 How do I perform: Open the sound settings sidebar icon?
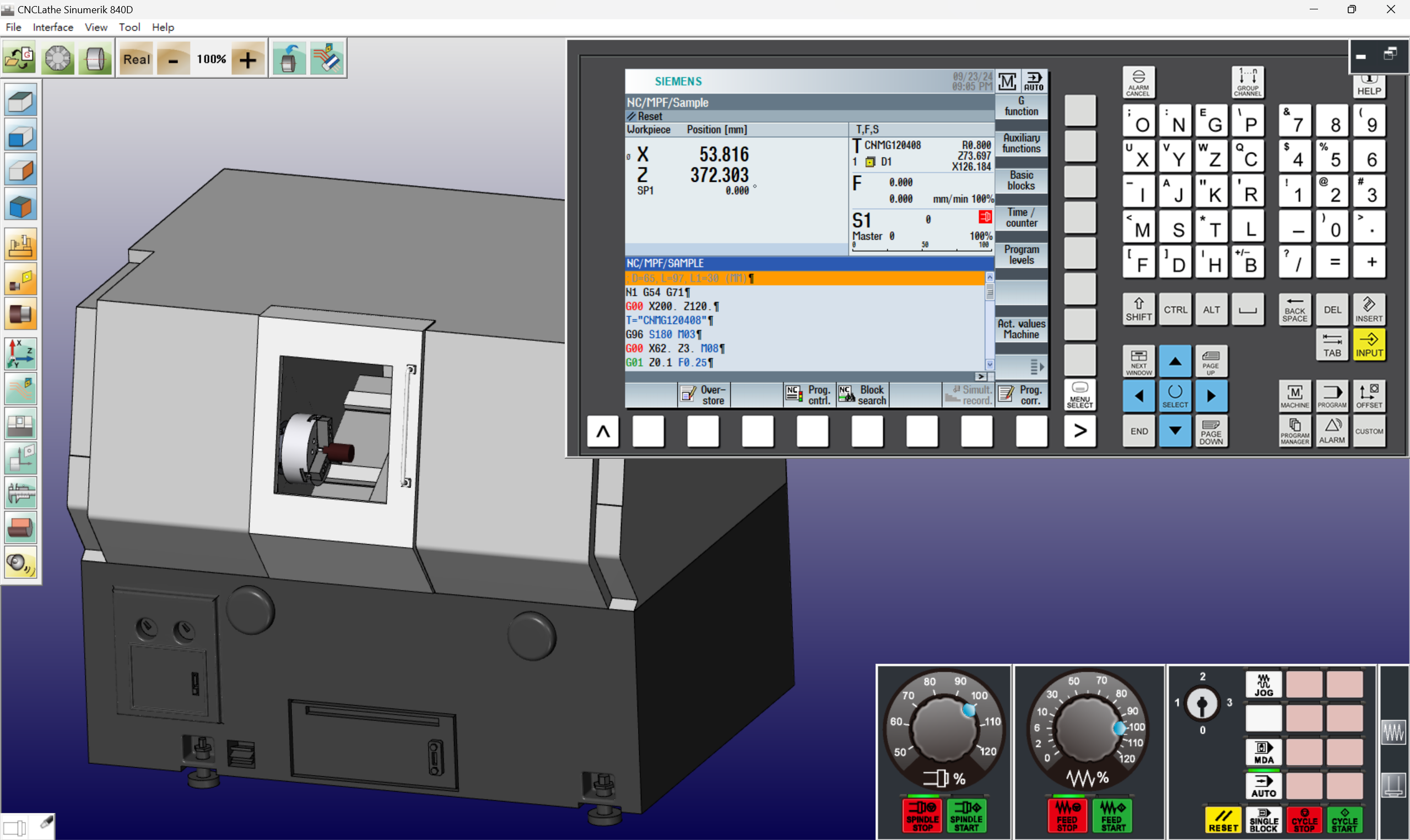click(x=20, y=562)
